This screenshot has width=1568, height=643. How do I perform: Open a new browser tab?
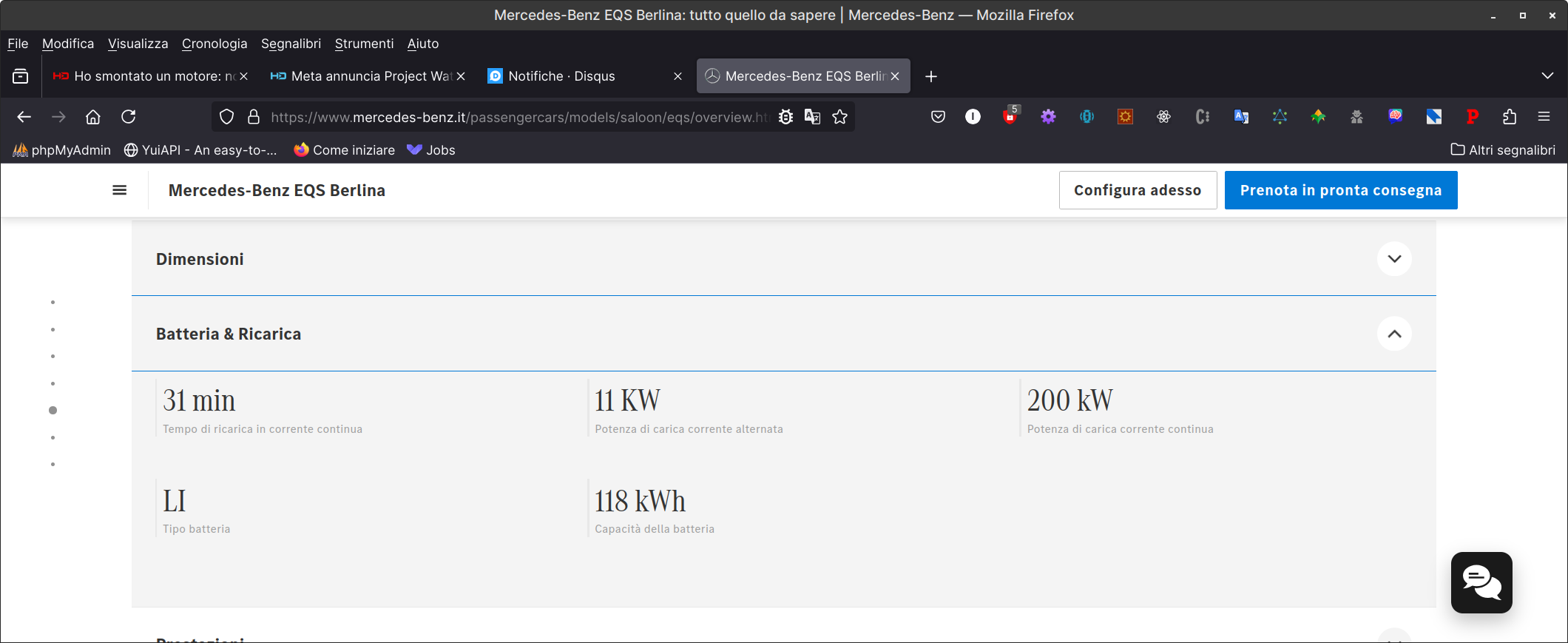click(x=931, y=76)
